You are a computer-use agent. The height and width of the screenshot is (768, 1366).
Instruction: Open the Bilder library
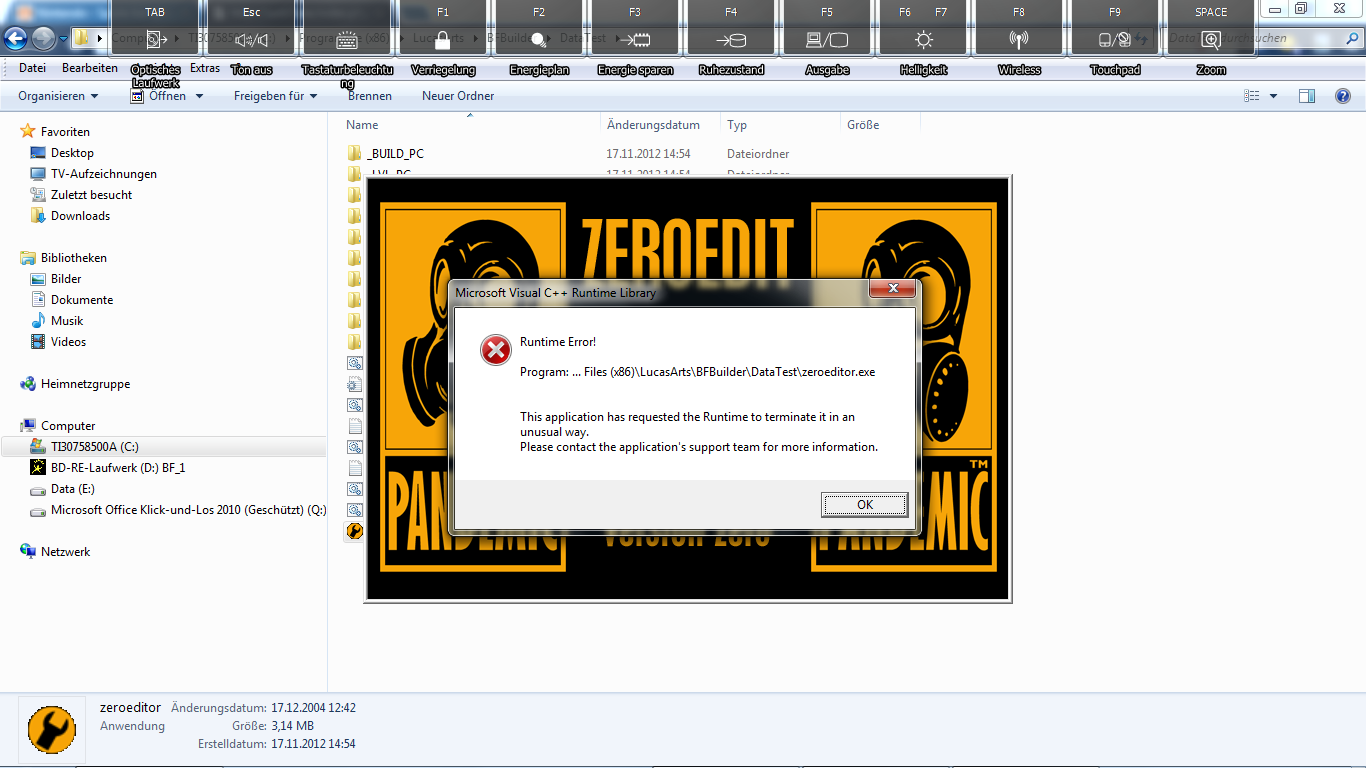(x=66, y=279)
